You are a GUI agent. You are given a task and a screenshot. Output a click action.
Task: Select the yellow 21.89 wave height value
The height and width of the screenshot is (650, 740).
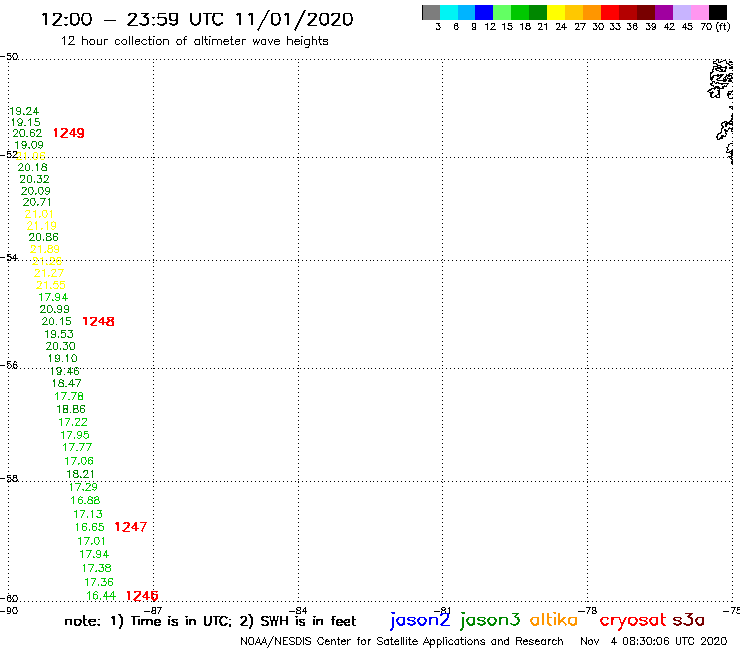click(x=45, y=249)
